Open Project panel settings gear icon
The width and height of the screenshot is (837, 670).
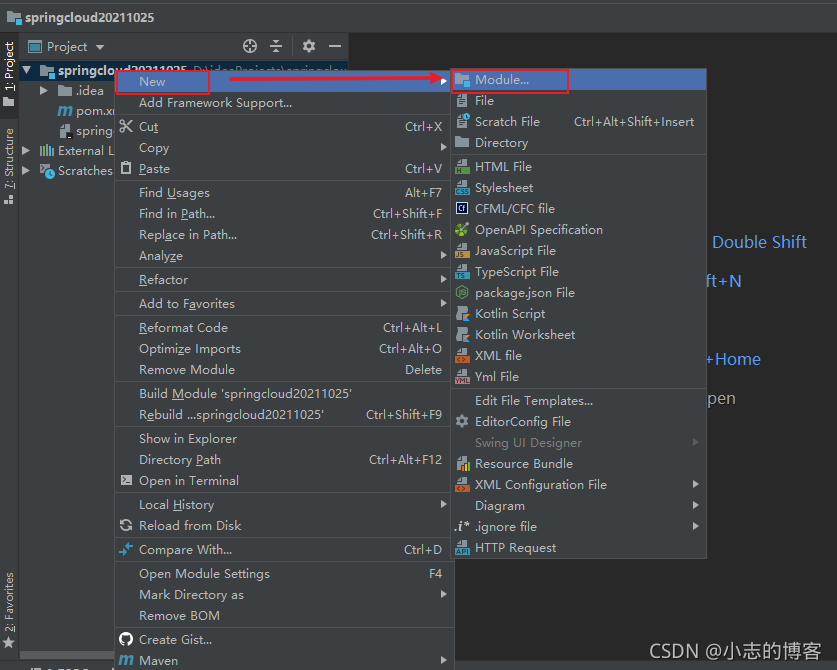pyautogui.click(x=309, y=46)
